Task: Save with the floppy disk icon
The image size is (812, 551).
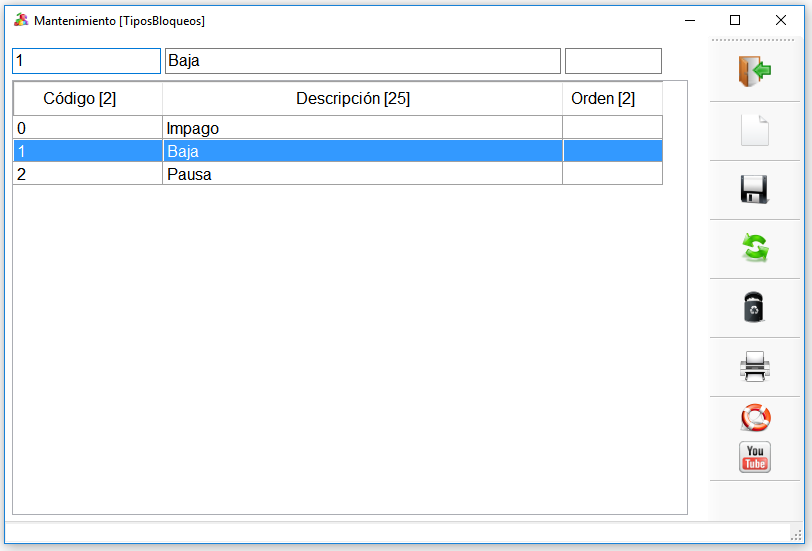Action: tap(755, 190)
